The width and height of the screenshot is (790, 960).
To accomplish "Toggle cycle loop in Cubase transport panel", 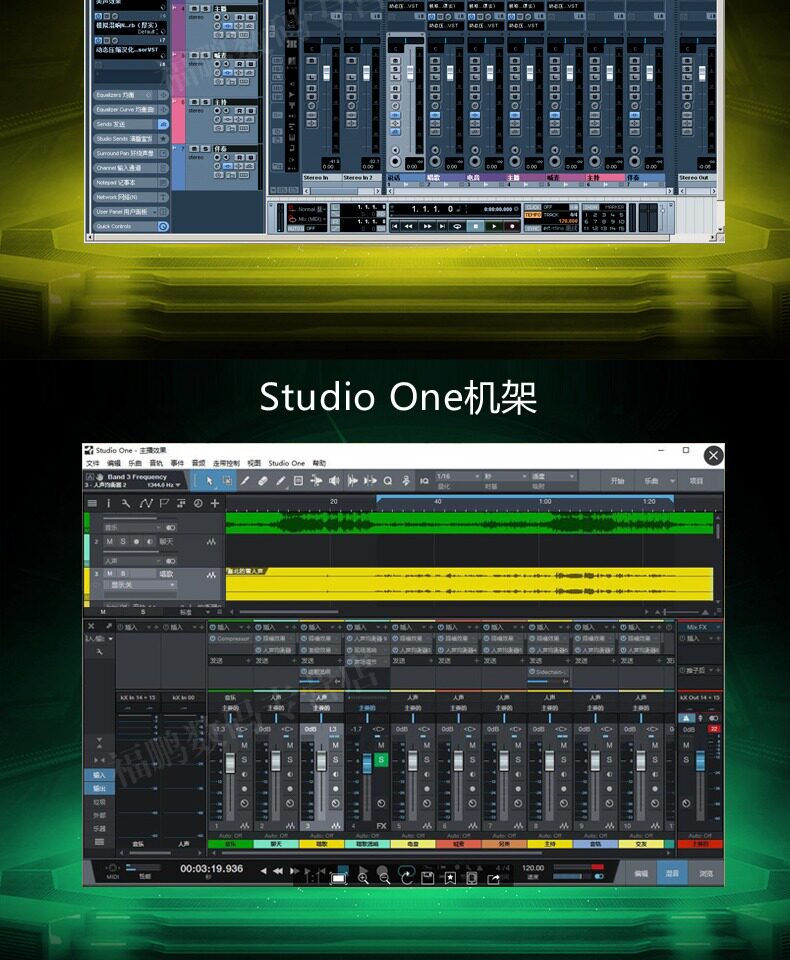I will [x=457, y=226].
